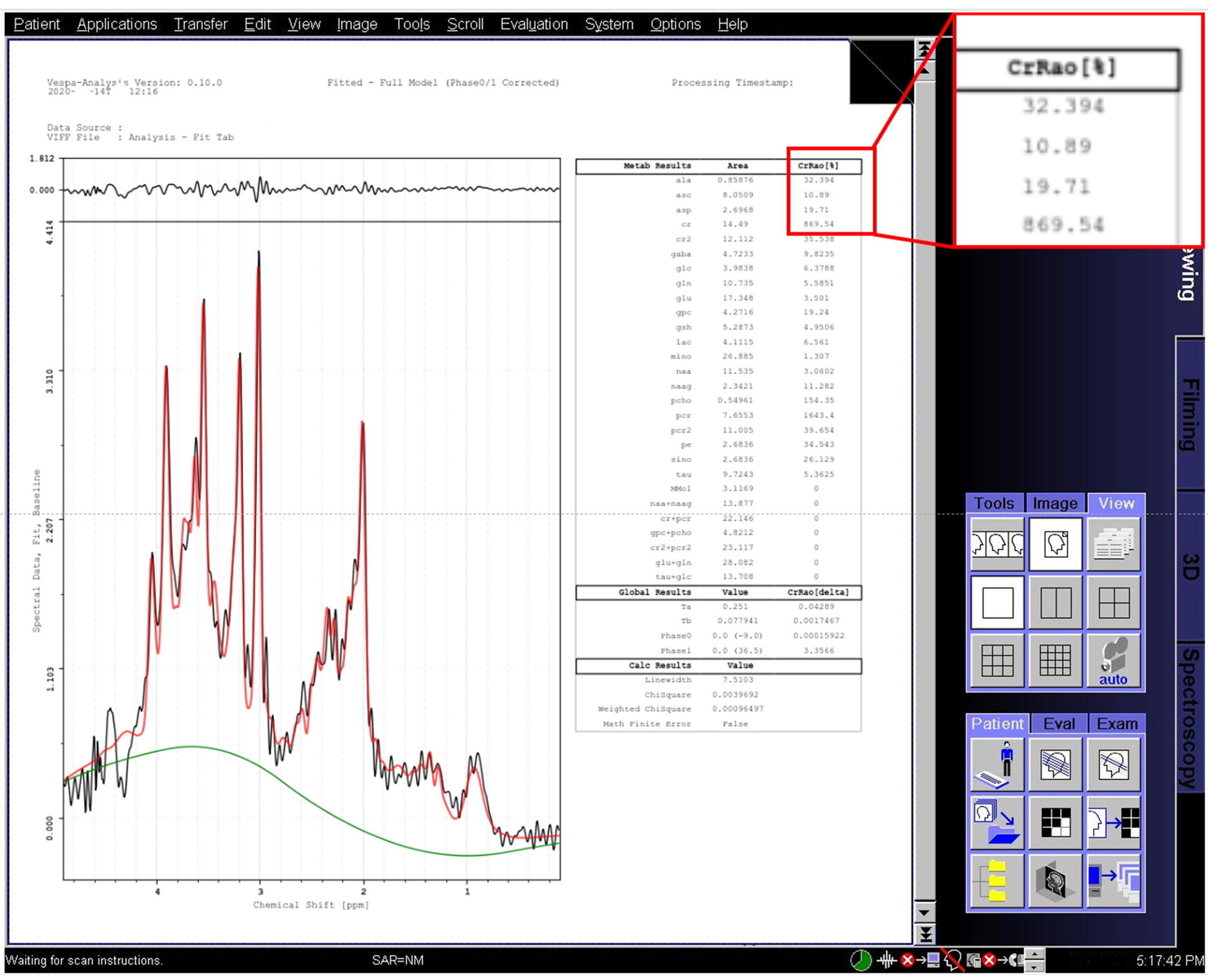Open the Tools tab in icon panel

pyautogui.click(x=994, y=503)
